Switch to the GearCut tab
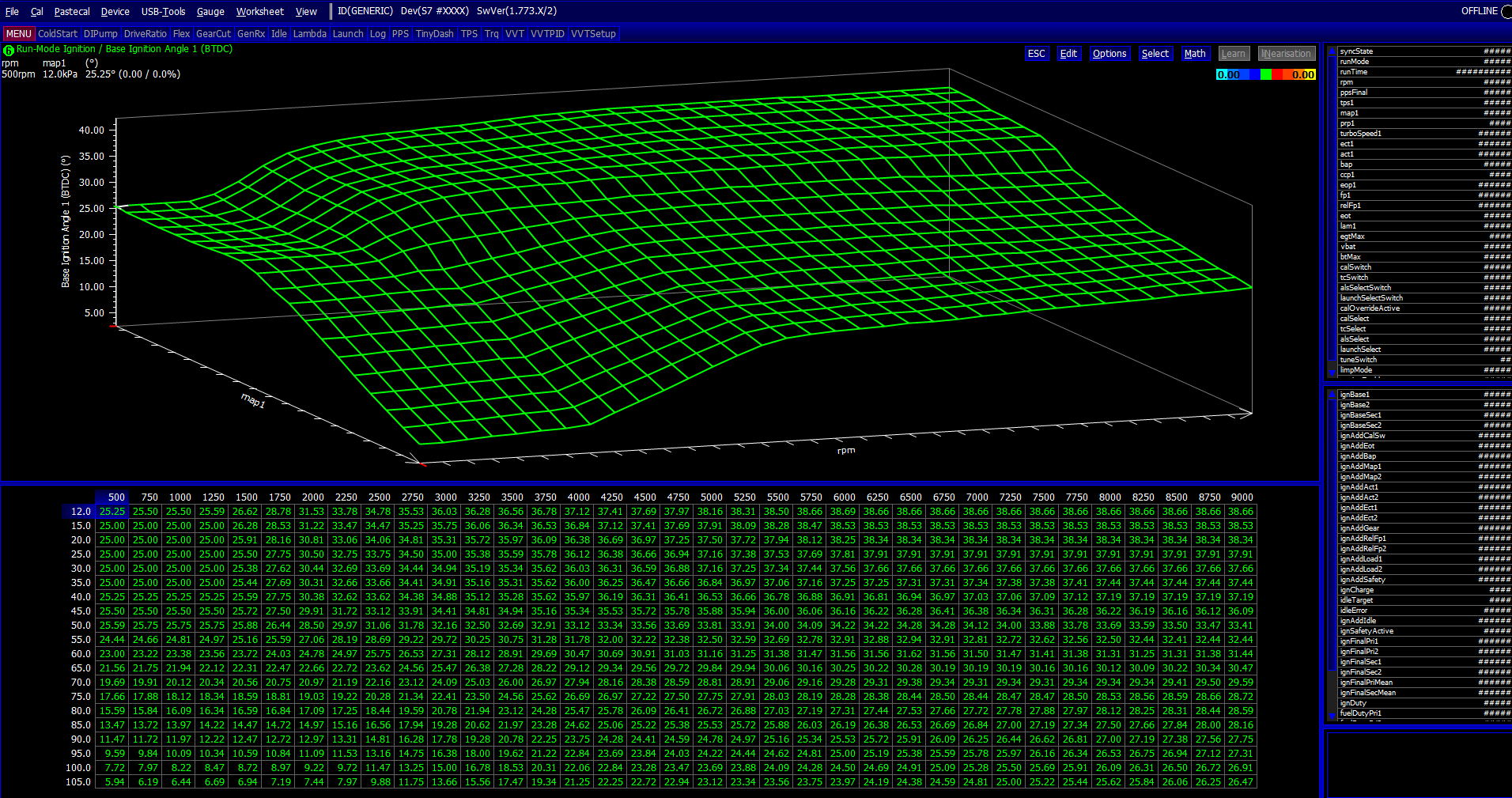Viewport: 1512px width, 798px height. (x=214, y=34)
